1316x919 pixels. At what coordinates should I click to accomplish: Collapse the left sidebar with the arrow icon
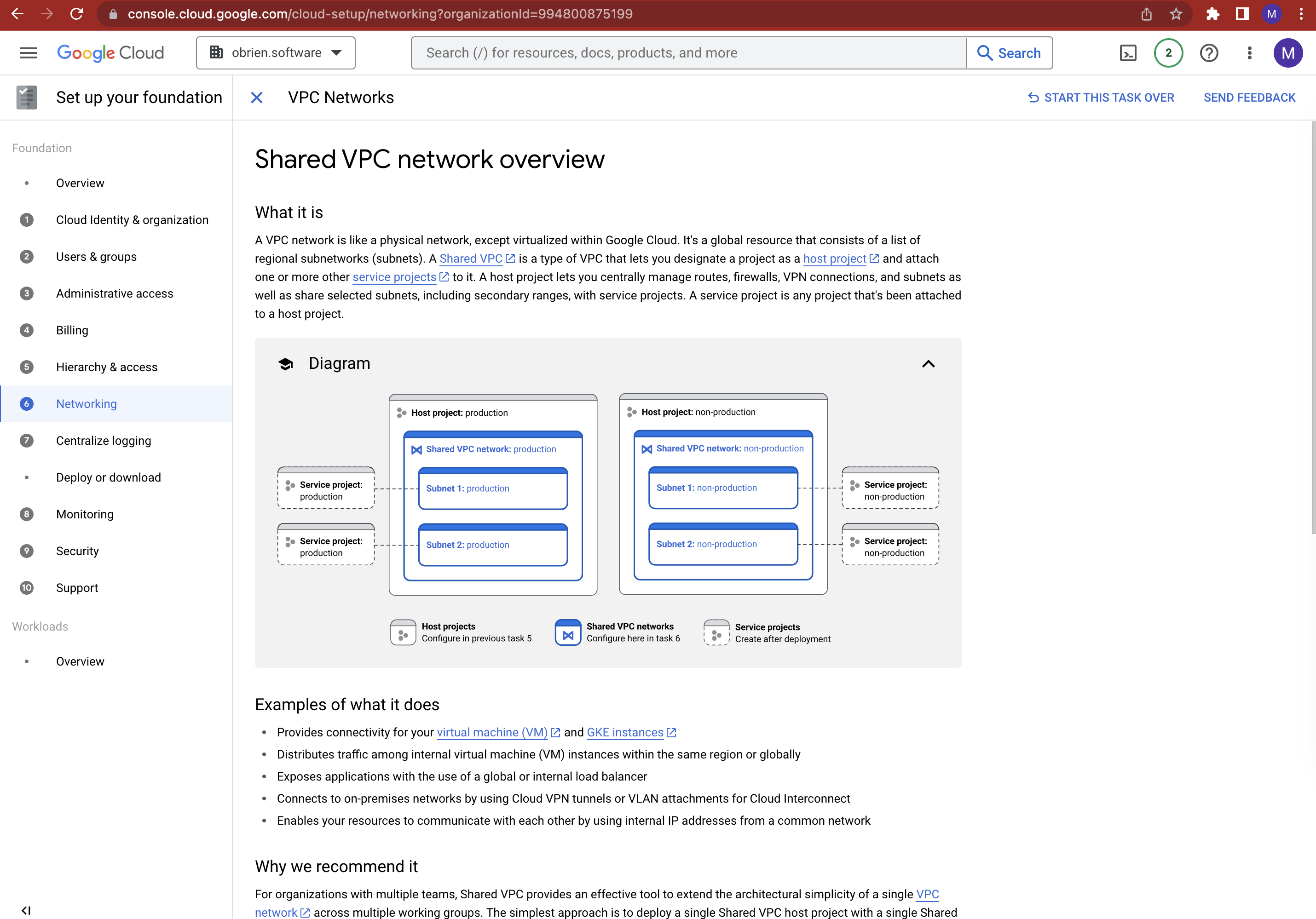point(26,910)
